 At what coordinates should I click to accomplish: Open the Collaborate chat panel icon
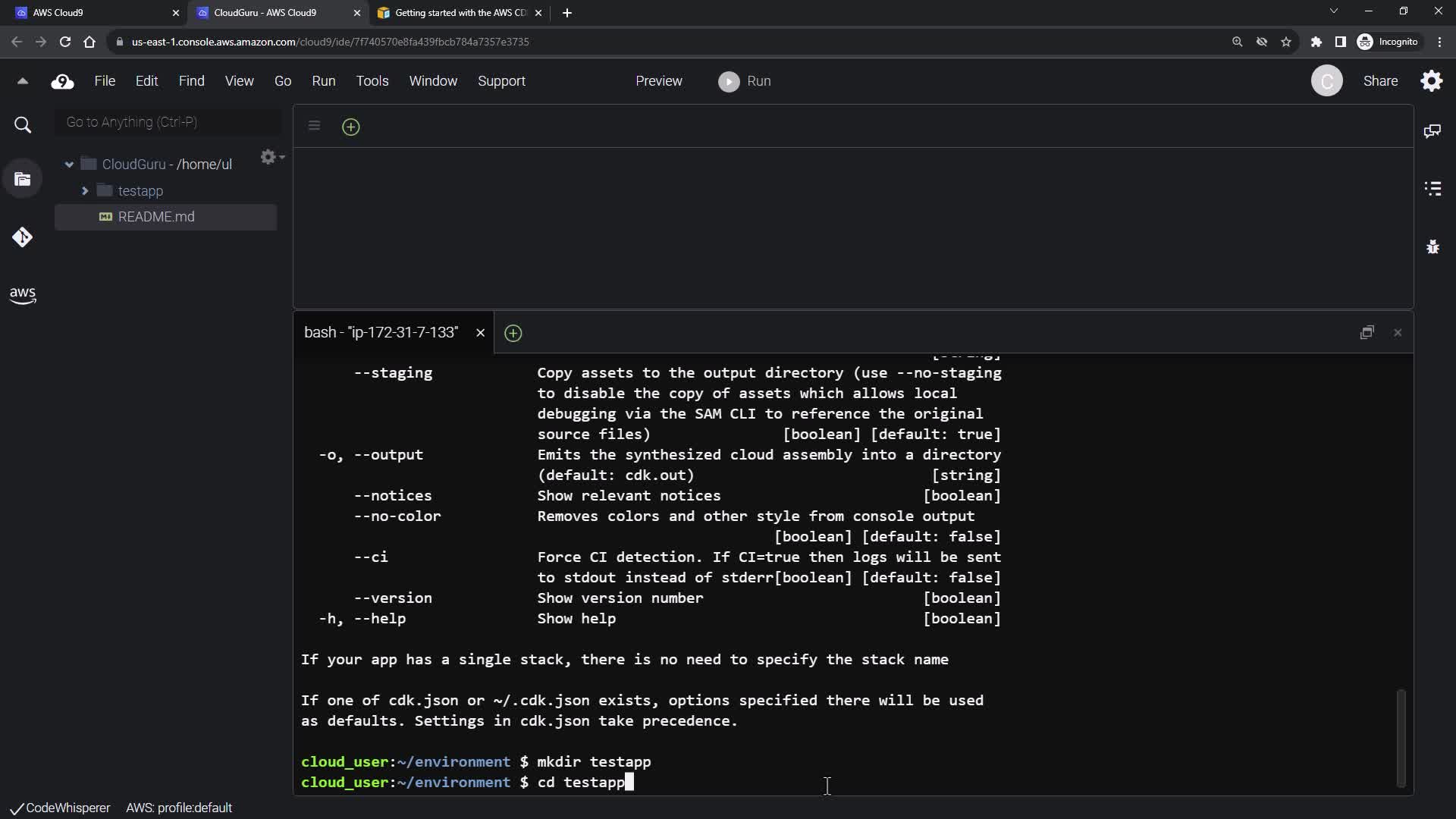[1432, 131]
